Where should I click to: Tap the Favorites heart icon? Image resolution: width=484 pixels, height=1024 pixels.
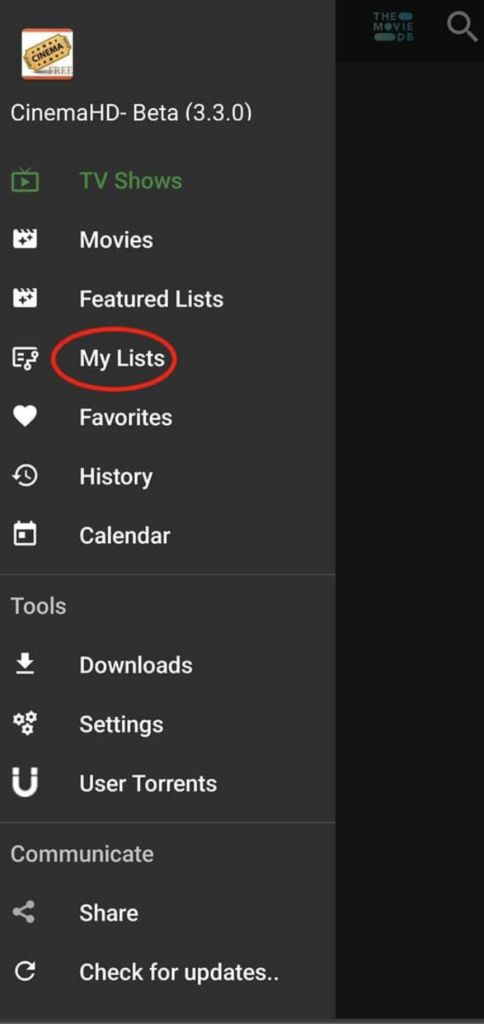tap(25, 417)
